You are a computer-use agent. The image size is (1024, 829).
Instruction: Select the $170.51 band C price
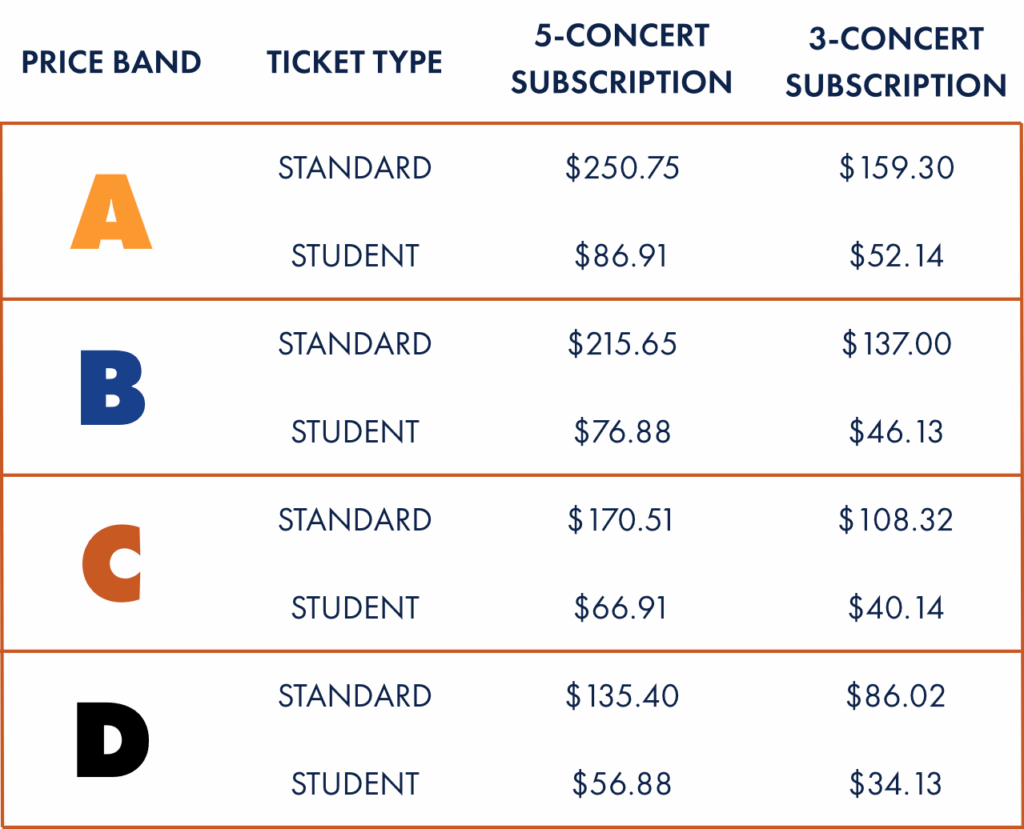coord(621,520)
